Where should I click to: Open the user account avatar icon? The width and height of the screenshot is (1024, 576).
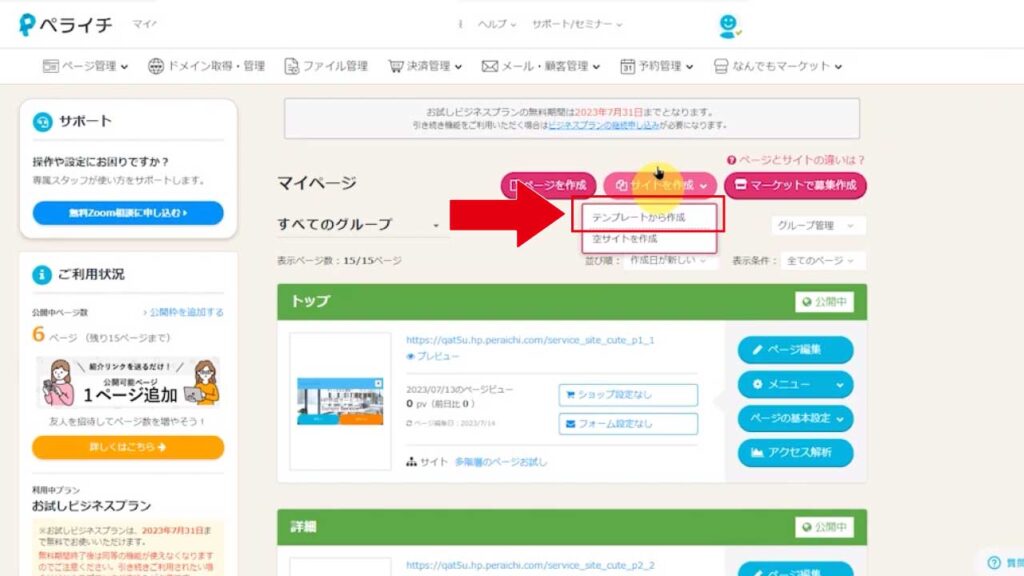point(729,25)
